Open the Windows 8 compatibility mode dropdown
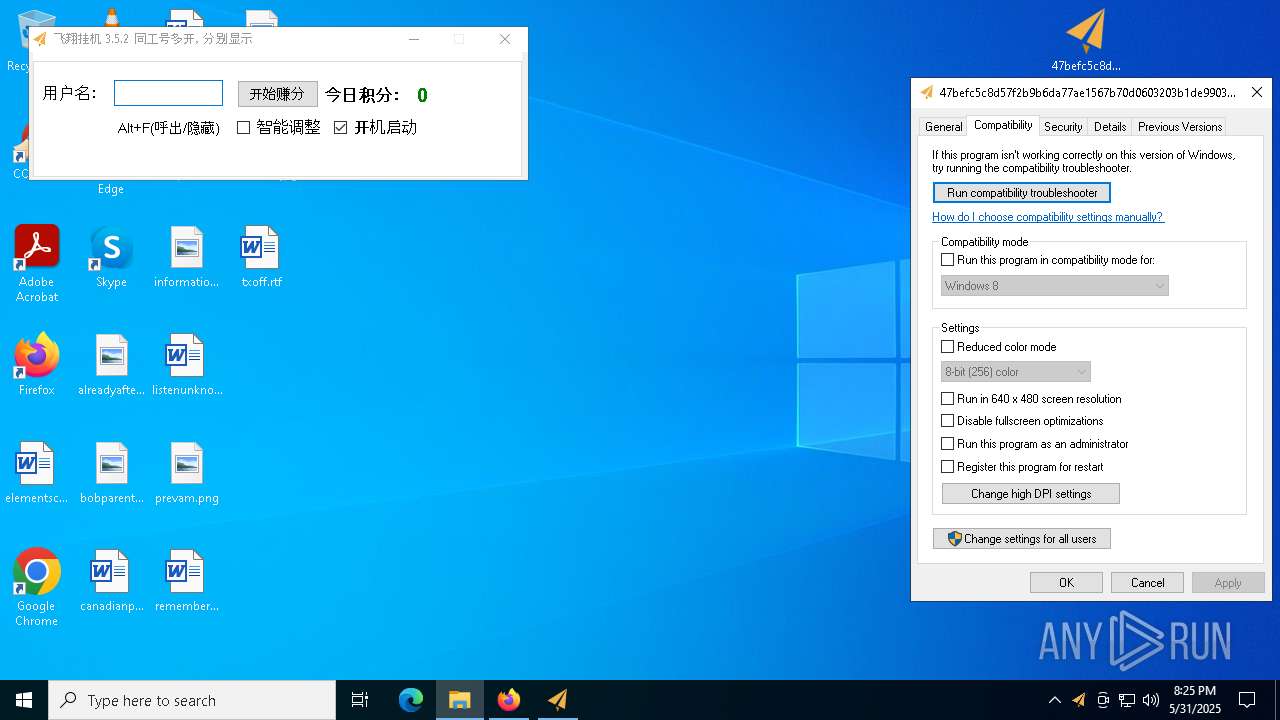This screenshot has height=720, width=1280. (1055, 286)
